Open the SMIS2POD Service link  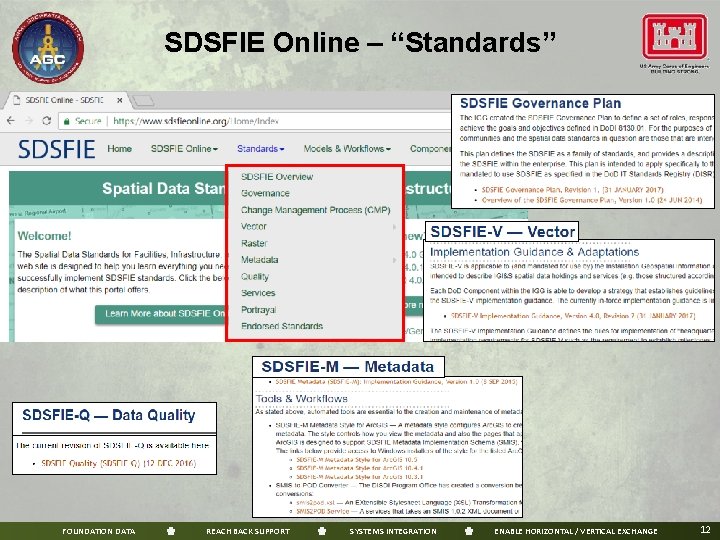tap(322, 511)
